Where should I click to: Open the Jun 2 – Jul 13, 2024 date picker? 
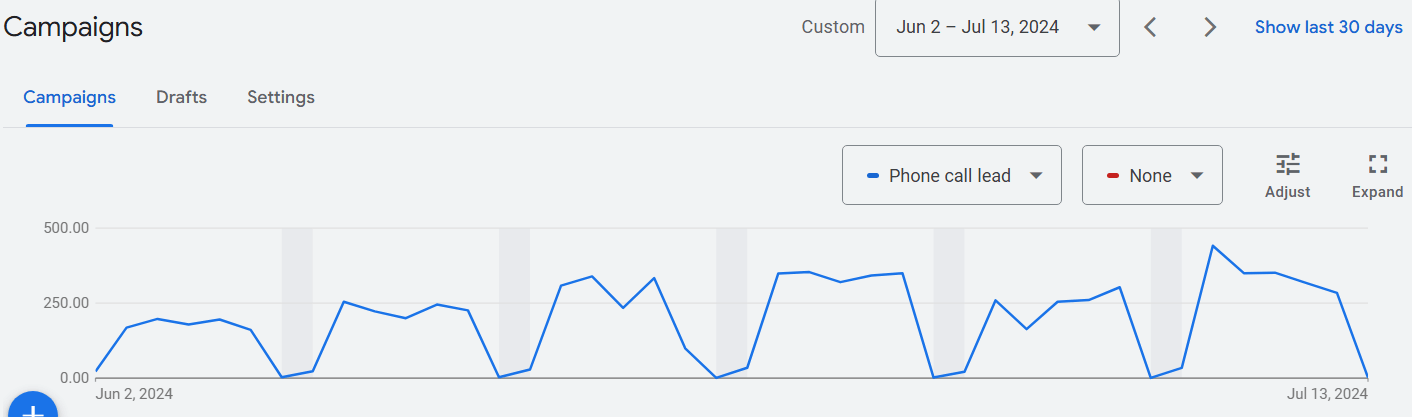996,27
